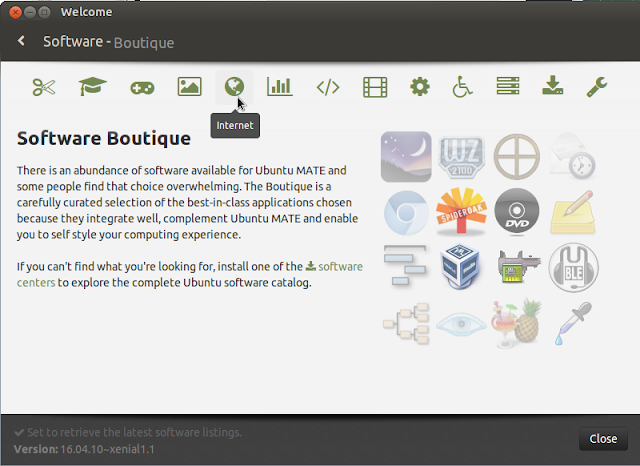The height and width of the screenshot is (466, 640).
Task: Click the Close button in footer
Action: 603,439
